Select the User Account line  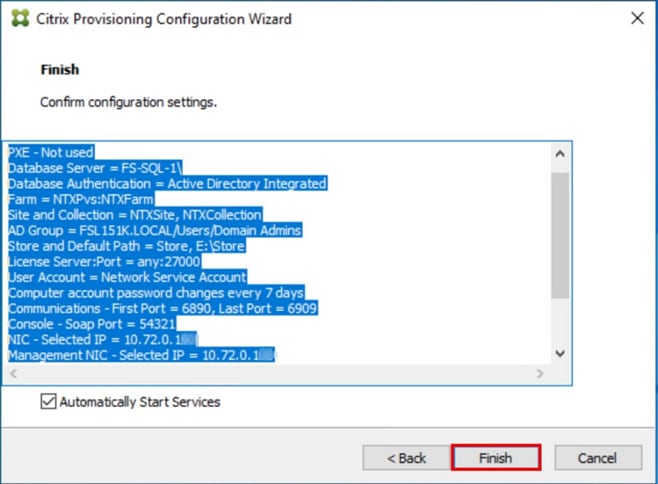pos(128,277)
